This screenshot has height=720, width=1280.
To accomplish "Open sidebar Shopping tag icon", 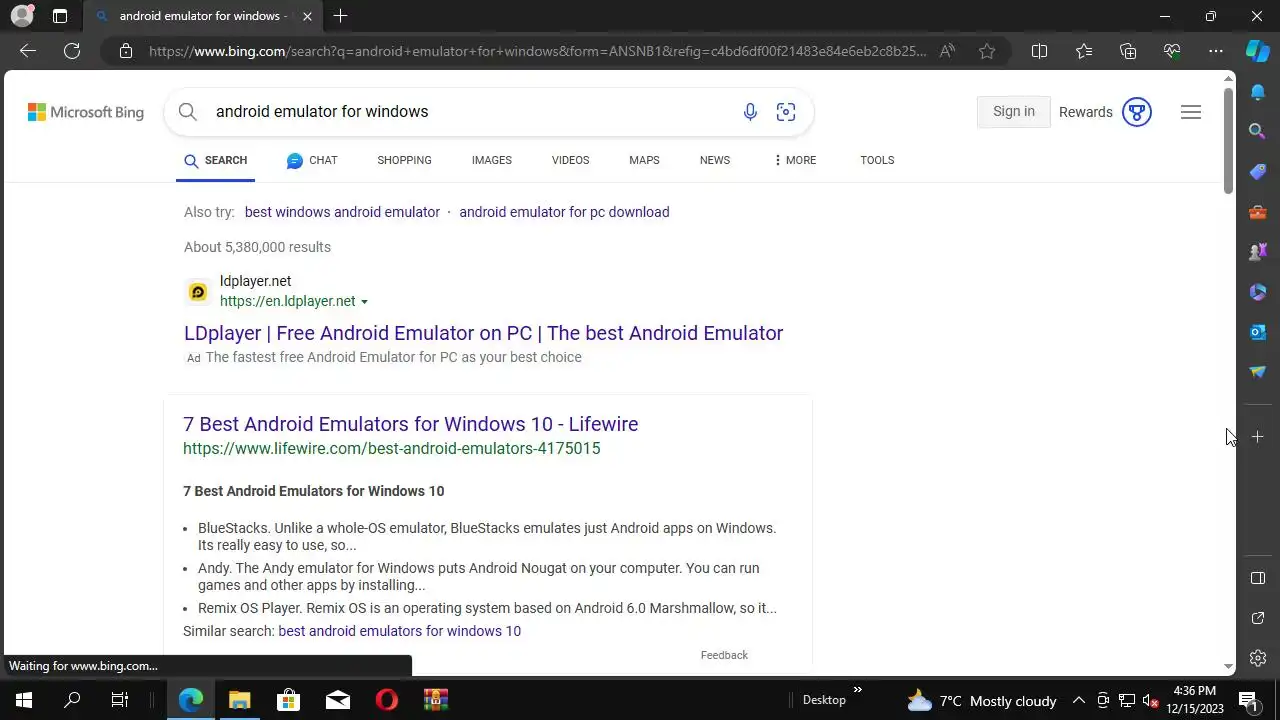I will point(1258,172).
